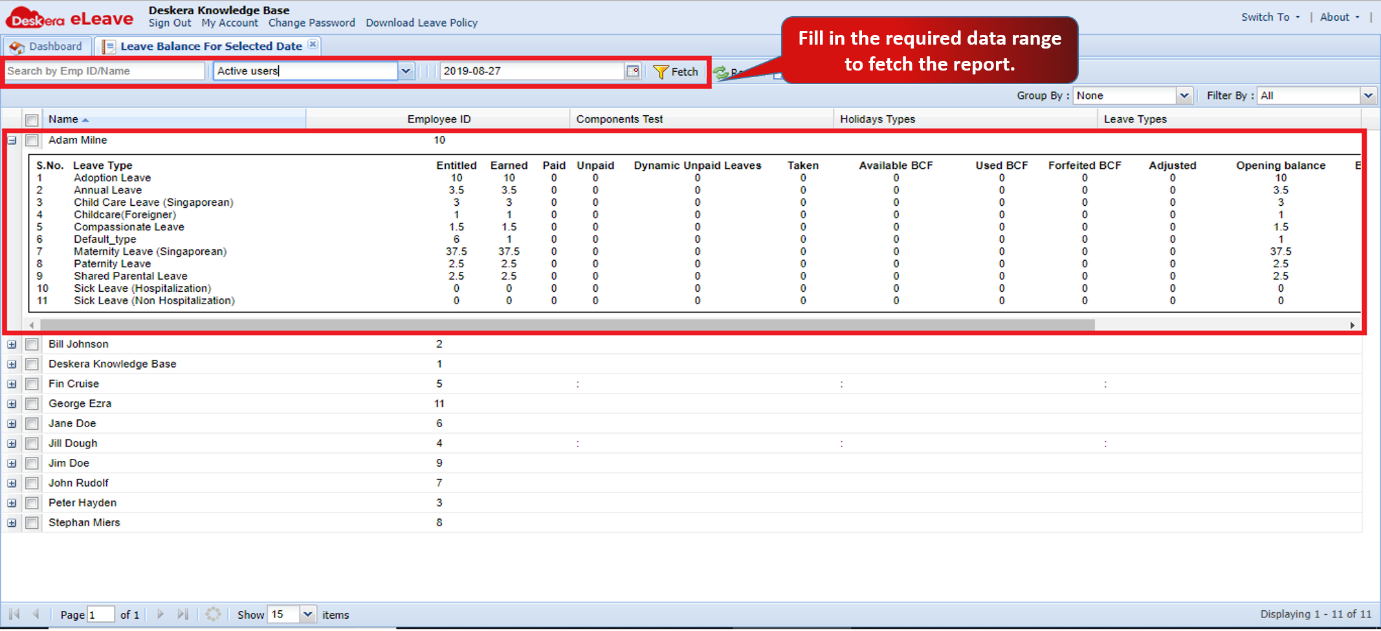Screen dimensions: 1381x631
Task: Expand Fin Cruise's leave details
Action: 12,384
